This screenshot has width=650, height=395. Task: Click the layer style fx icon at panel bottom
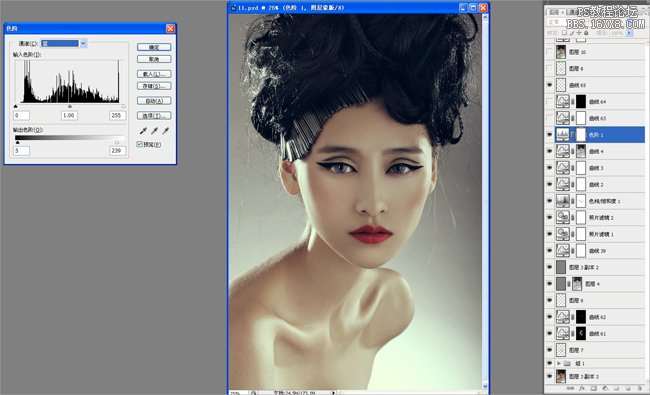(582, 389)
